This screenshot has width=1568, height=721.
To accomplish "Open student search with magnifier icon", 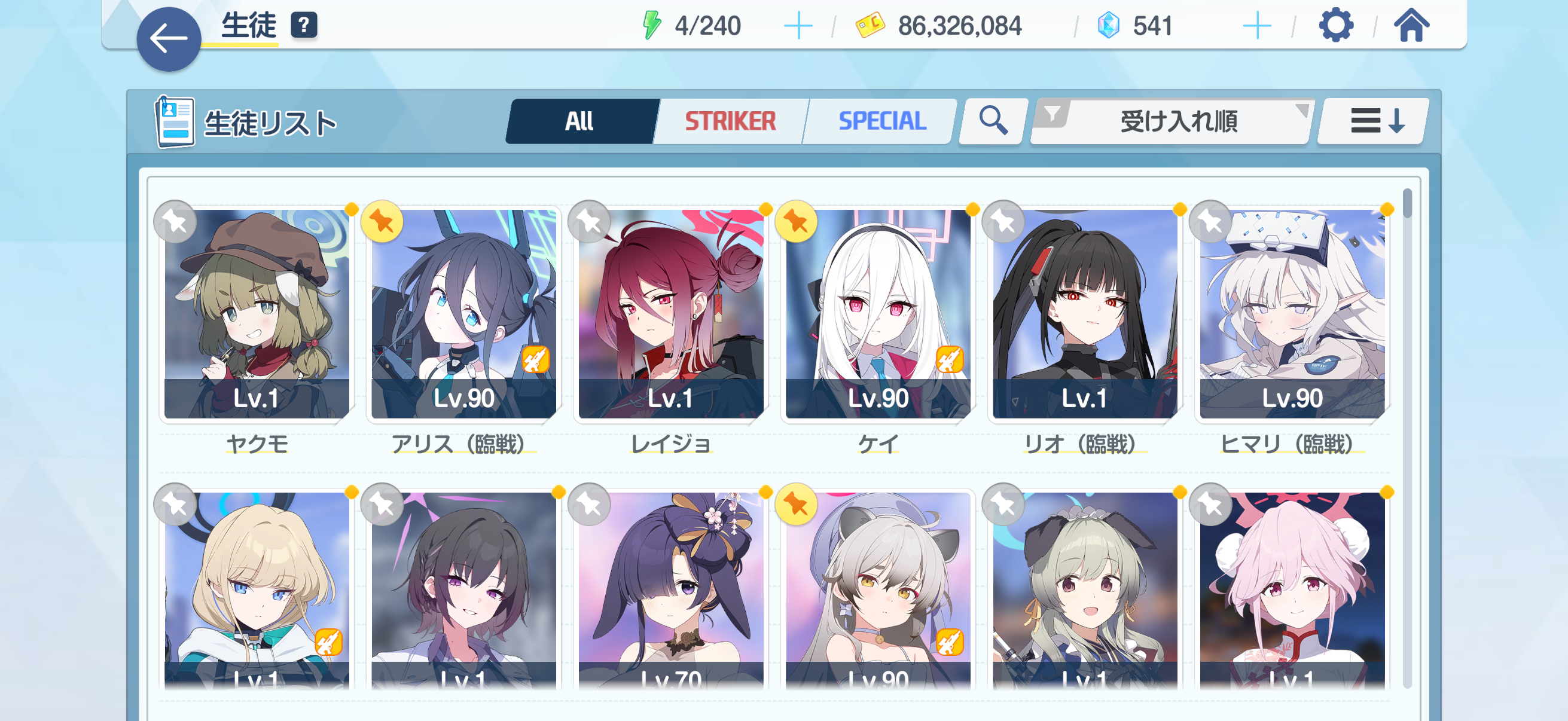I will [993, 121].
